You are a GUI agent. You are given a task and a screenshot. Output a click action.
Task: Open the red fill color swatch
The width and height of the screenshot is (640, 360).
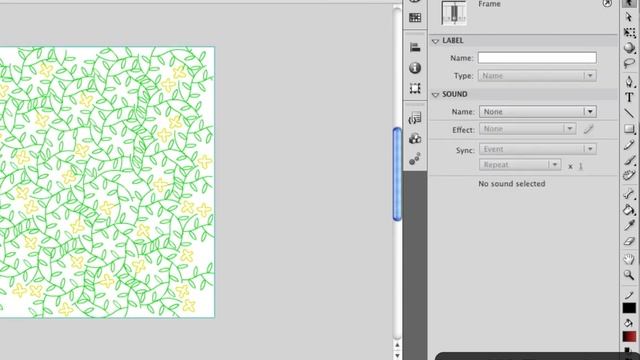coord(629,336)
